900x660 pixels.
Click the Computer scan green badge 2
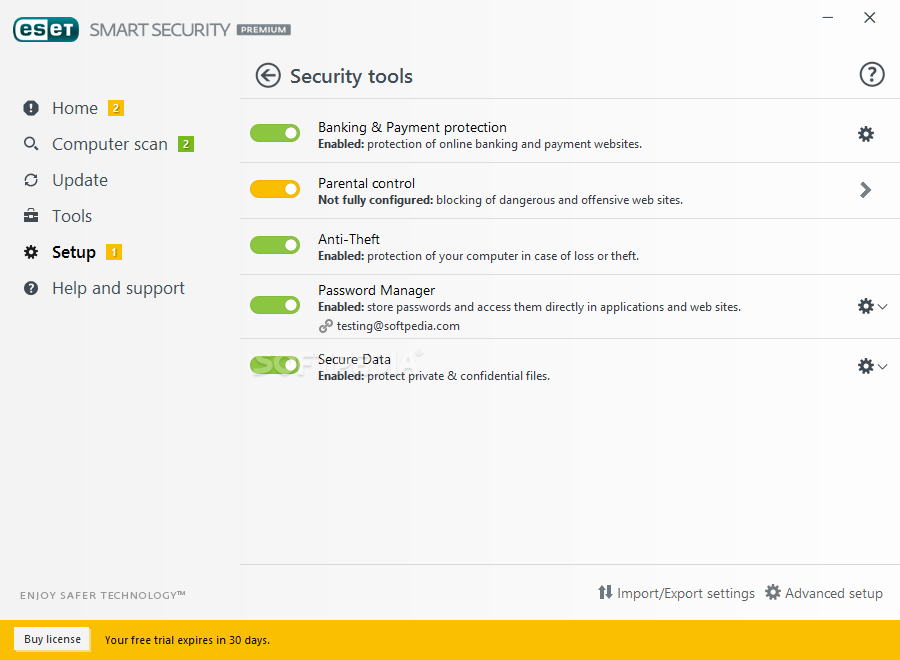pos(186,144)
